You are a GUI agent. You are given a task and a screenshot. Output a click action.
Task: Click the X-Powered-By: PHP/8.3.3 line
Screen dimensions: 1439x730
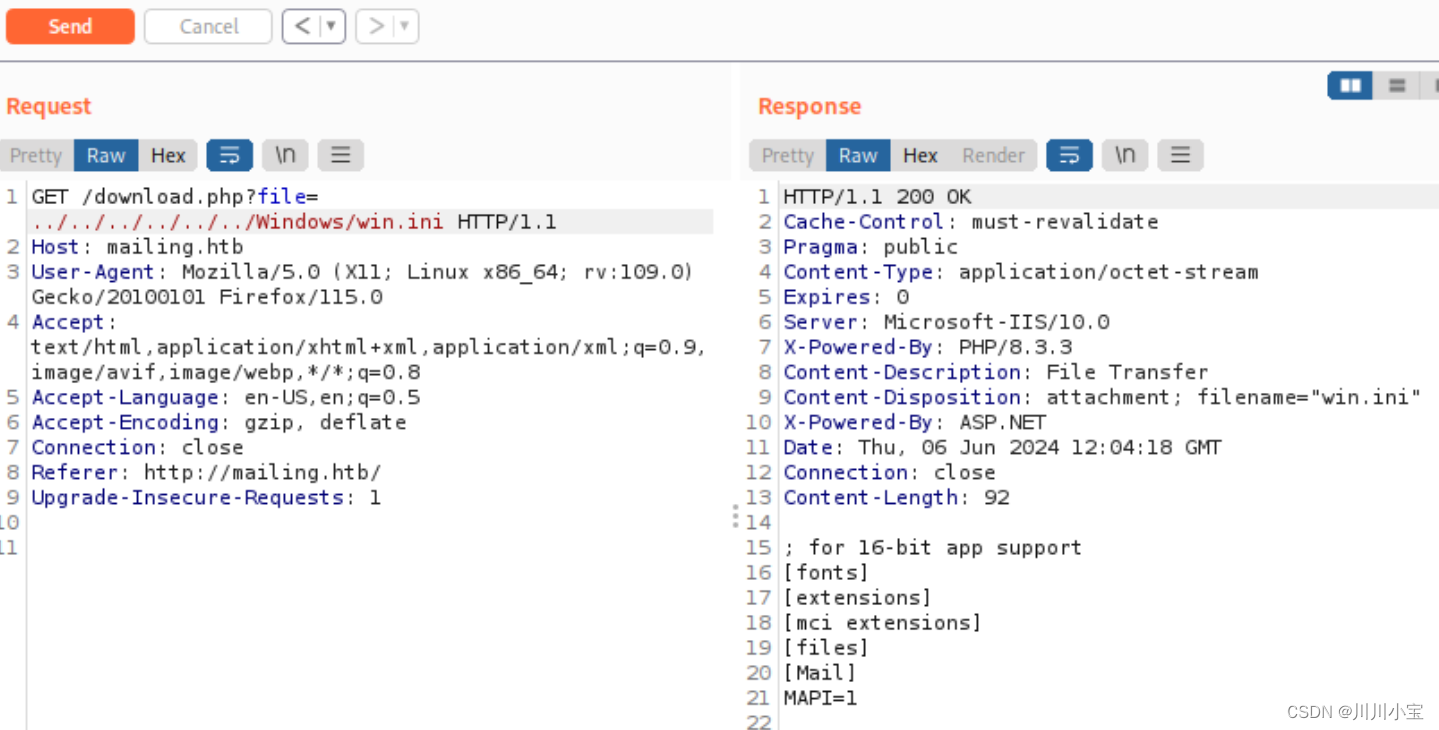(x=927, y=347)
